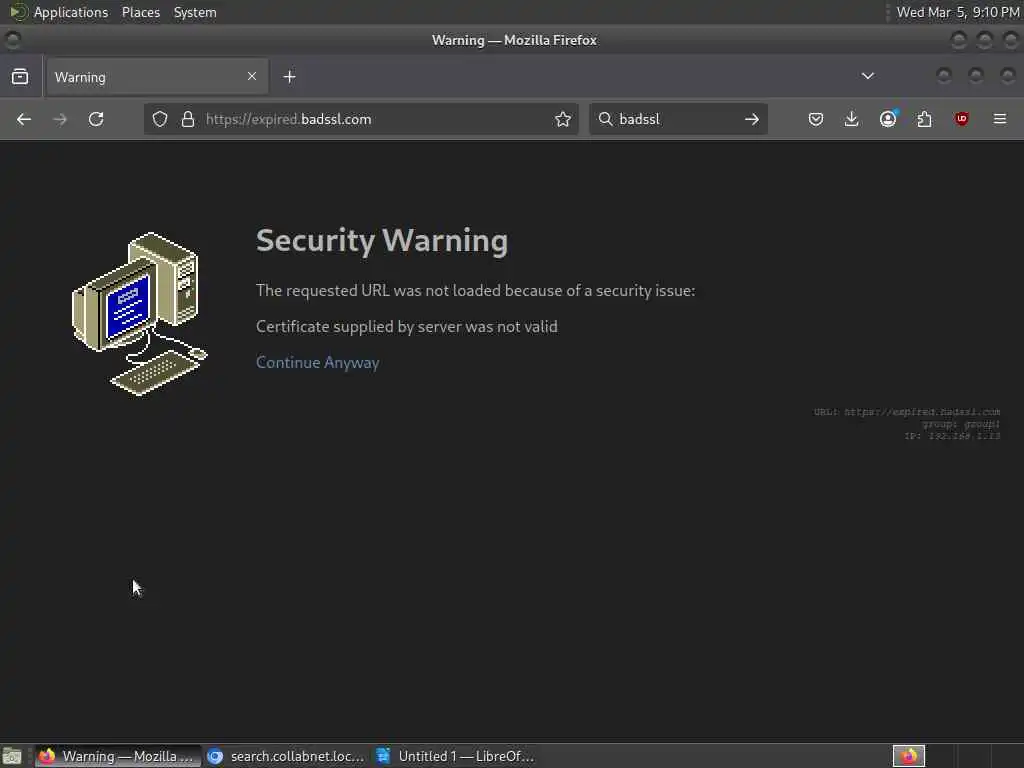
Task: Open a new tab with plus
Action: tap(289, 77)
